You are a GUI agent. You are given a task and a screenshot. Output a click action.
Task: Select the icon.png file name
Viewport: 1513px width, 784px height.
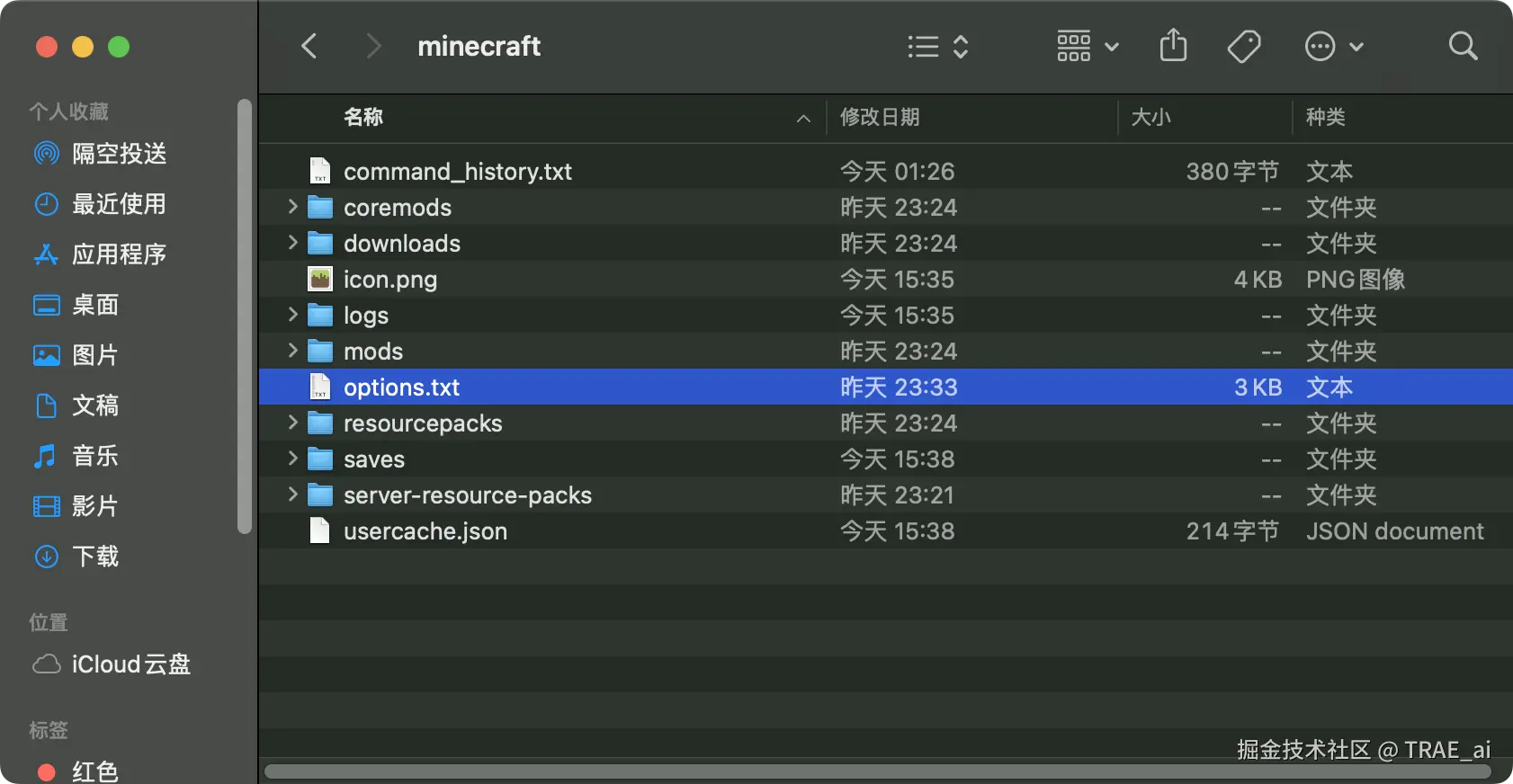390,280
